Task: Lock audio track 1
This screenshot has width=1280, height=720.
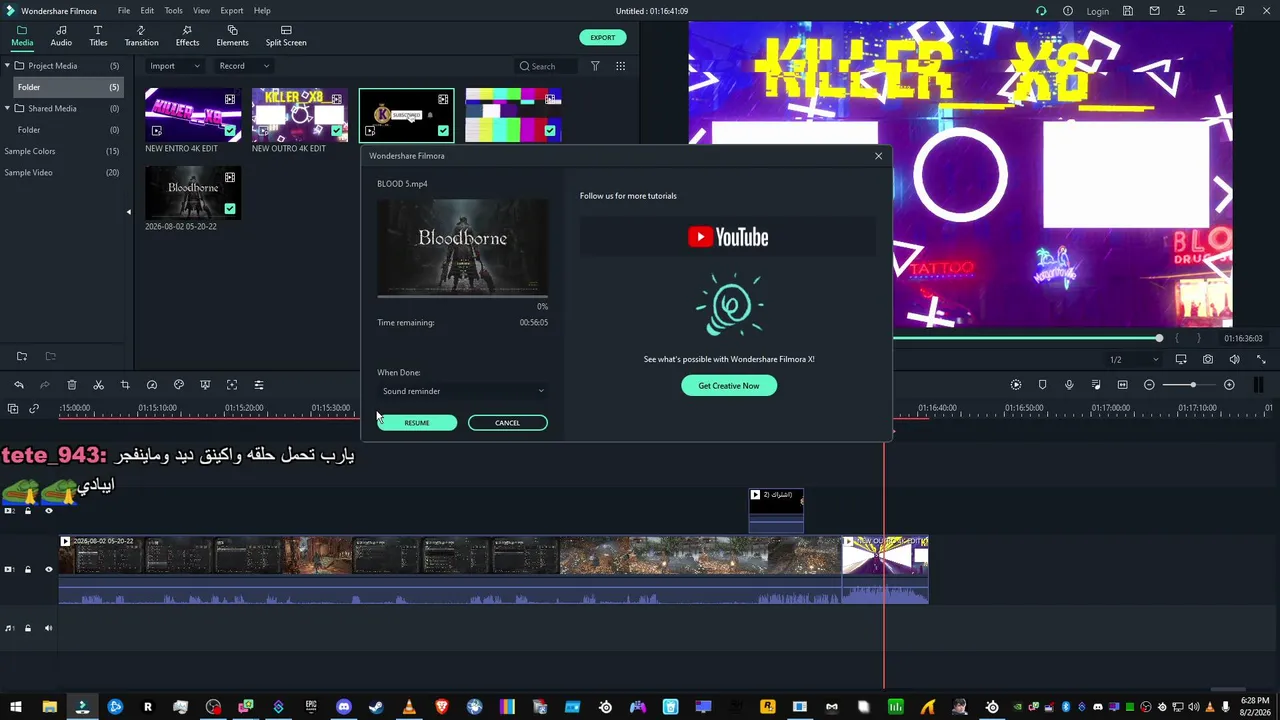Action: tap(28, 628)
